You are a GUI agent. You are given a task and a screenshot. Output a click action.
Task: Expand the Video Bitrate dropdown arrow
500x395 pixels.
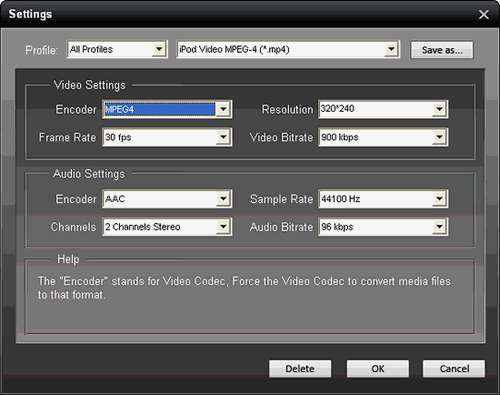[x=439, y=137]
